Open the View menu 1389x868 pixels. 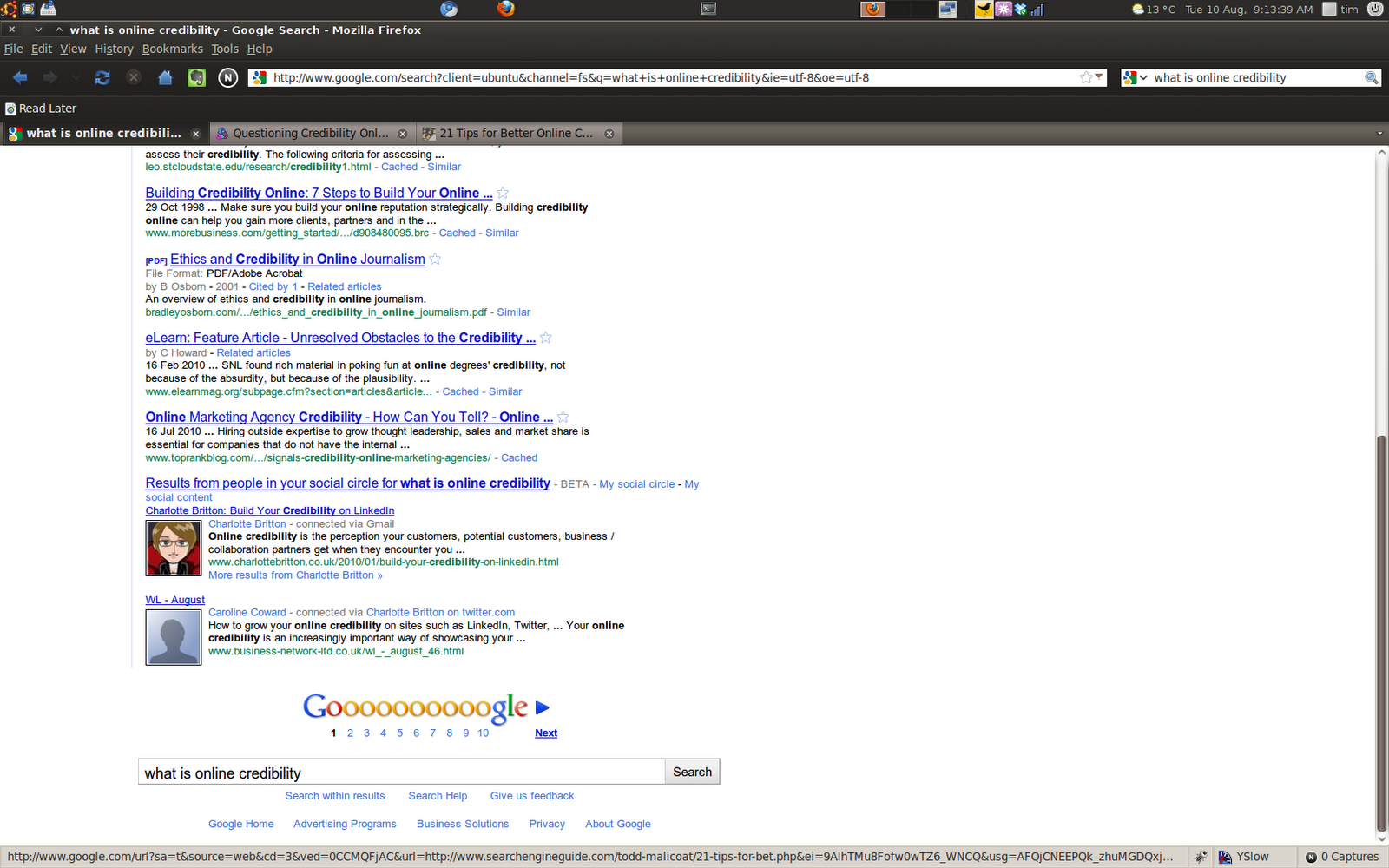click(x=73, y=49)
